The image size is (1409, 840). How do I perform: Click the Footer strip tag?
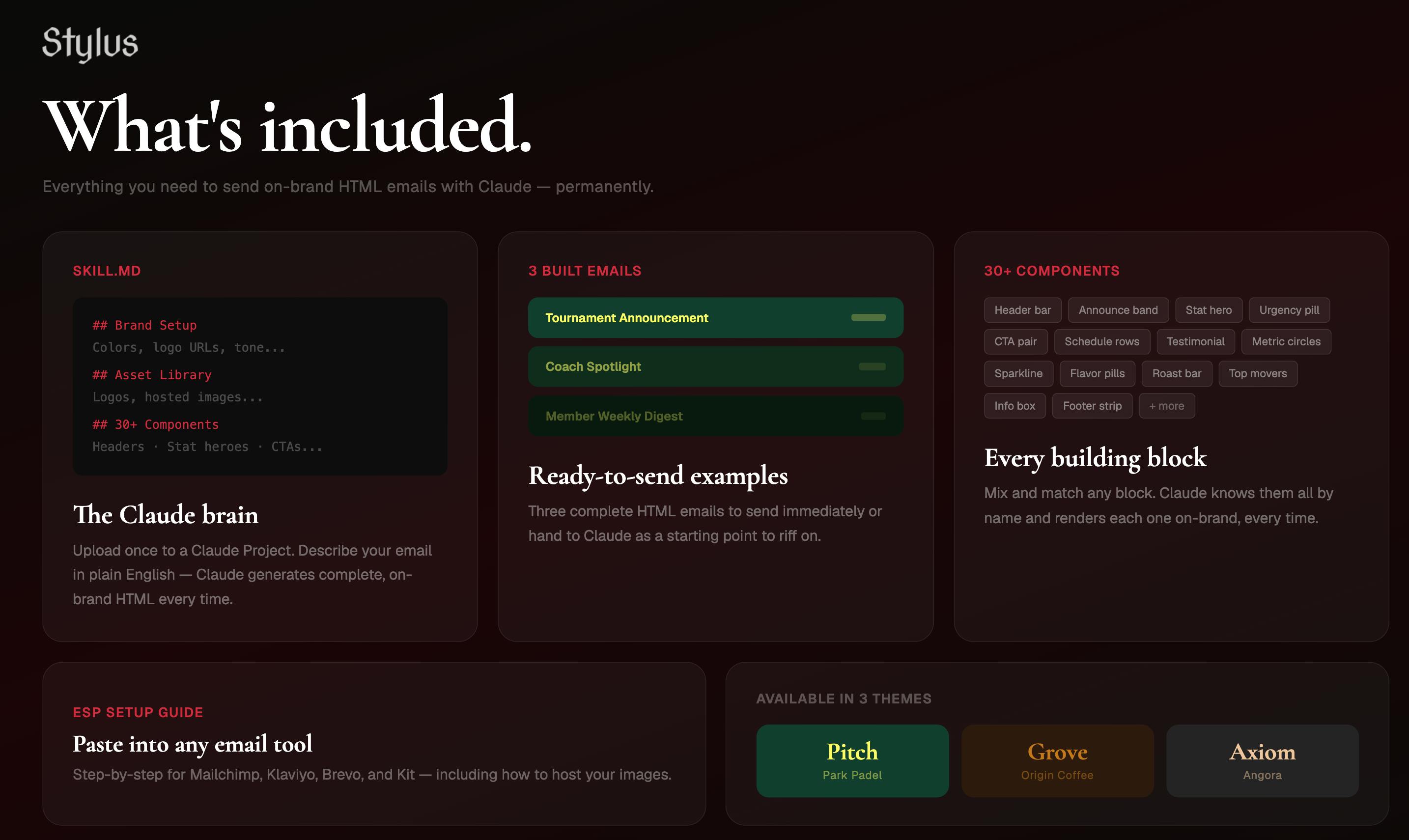coord(1092,406)
